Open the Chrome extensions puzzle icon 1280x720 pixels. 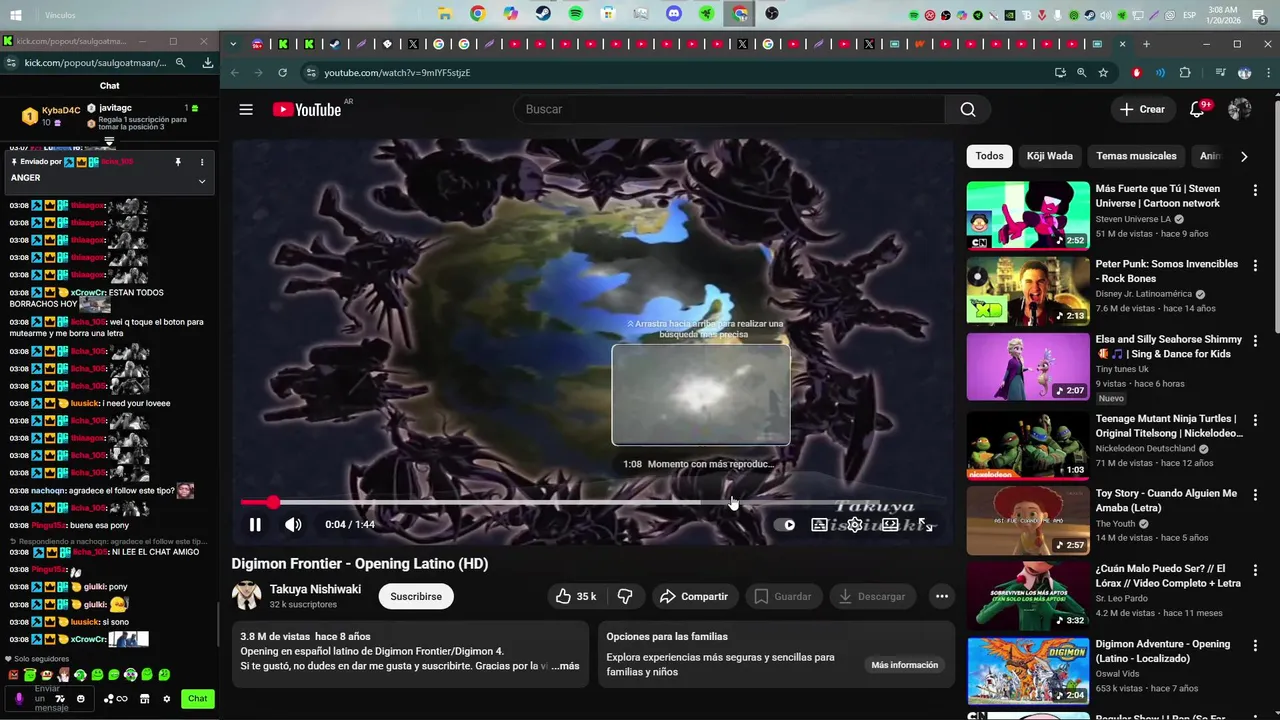(x=1185, y=73)
